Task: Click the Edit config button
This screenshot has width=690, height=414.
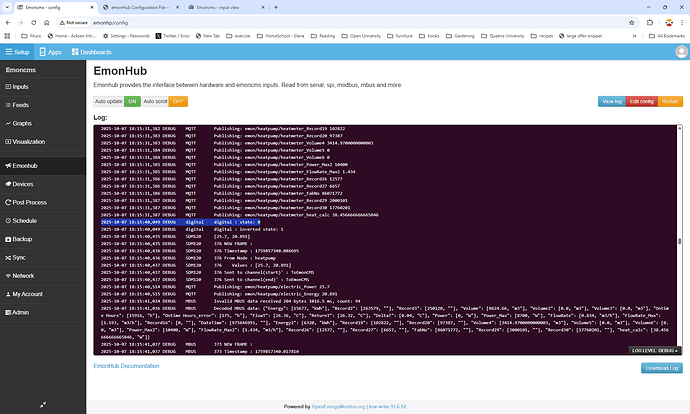Action: point(640,101)
